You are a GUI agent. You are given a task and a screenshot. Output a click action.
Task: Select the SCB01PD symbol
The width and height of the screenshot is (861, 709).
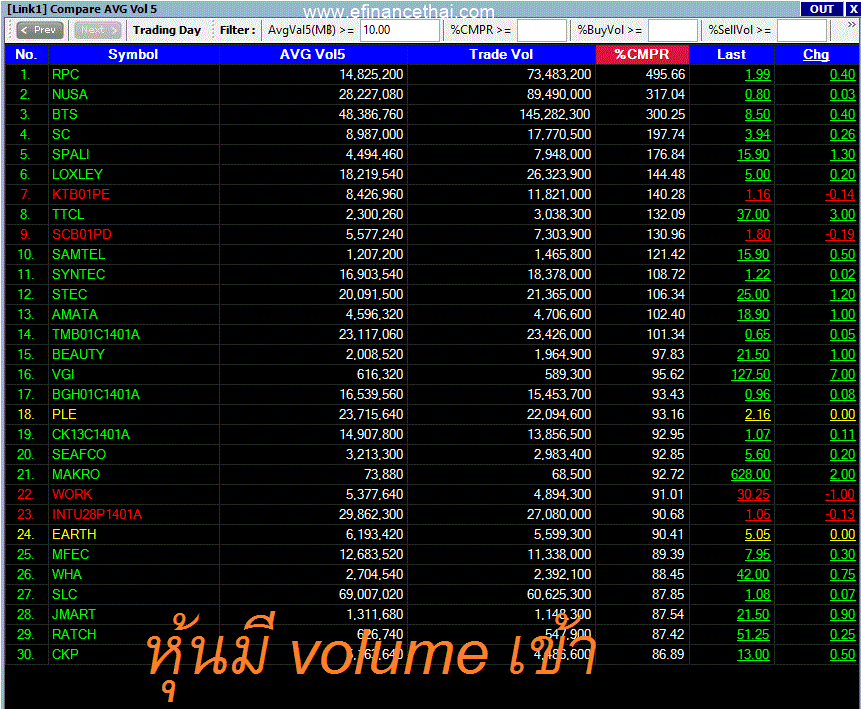(82, 235)
